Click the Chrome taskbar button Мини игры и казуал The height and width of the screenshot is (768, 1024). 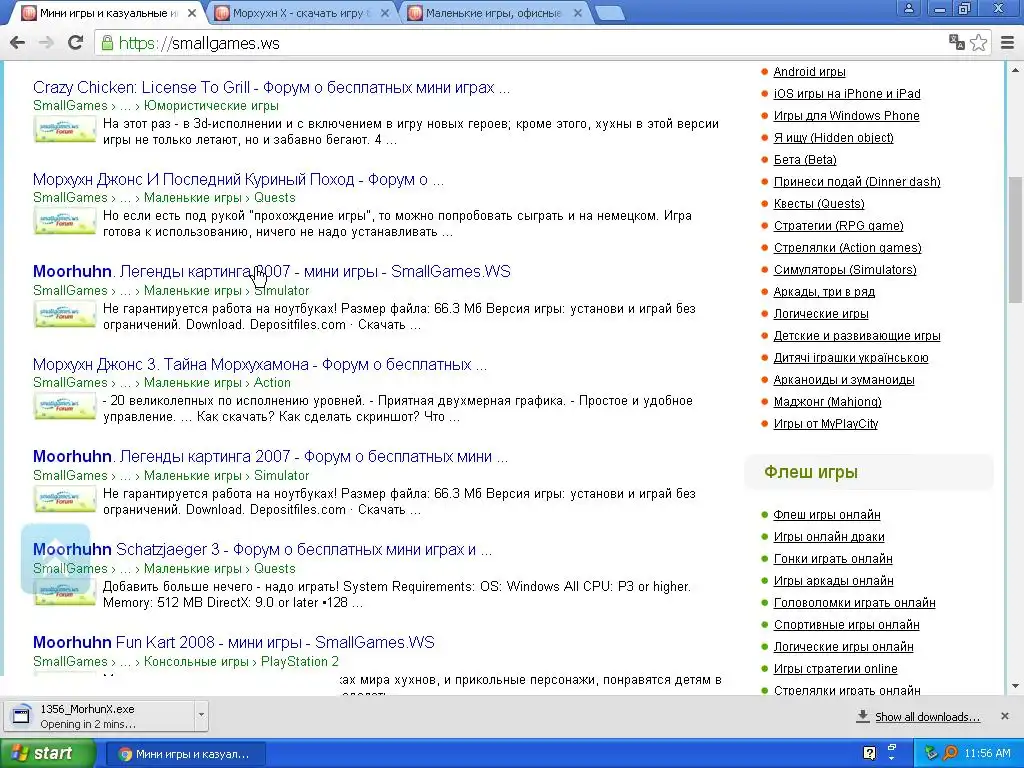pos(185,754)
